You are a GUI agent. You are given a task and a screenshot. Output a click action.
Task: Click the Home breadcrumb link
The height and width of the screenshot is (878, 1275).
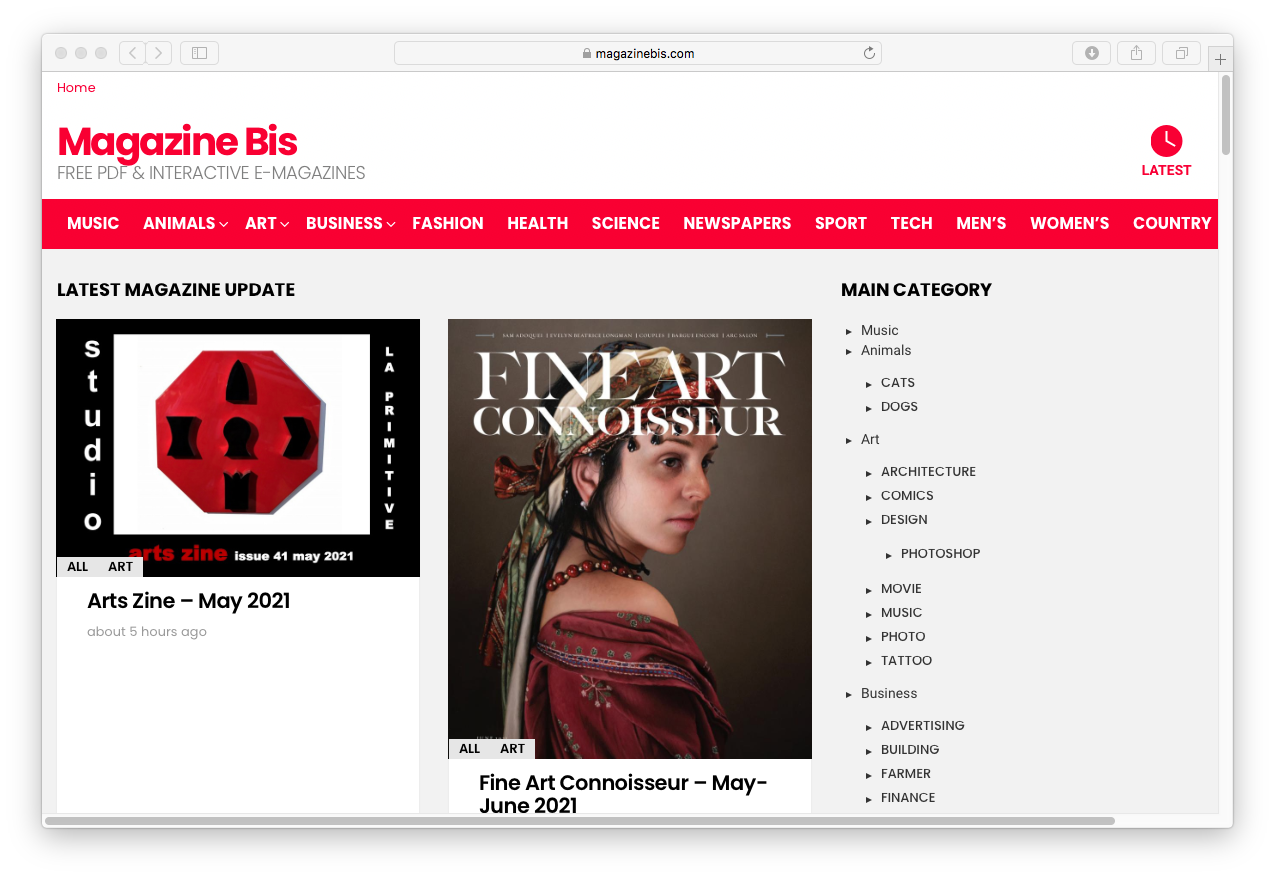coord(76,88)
